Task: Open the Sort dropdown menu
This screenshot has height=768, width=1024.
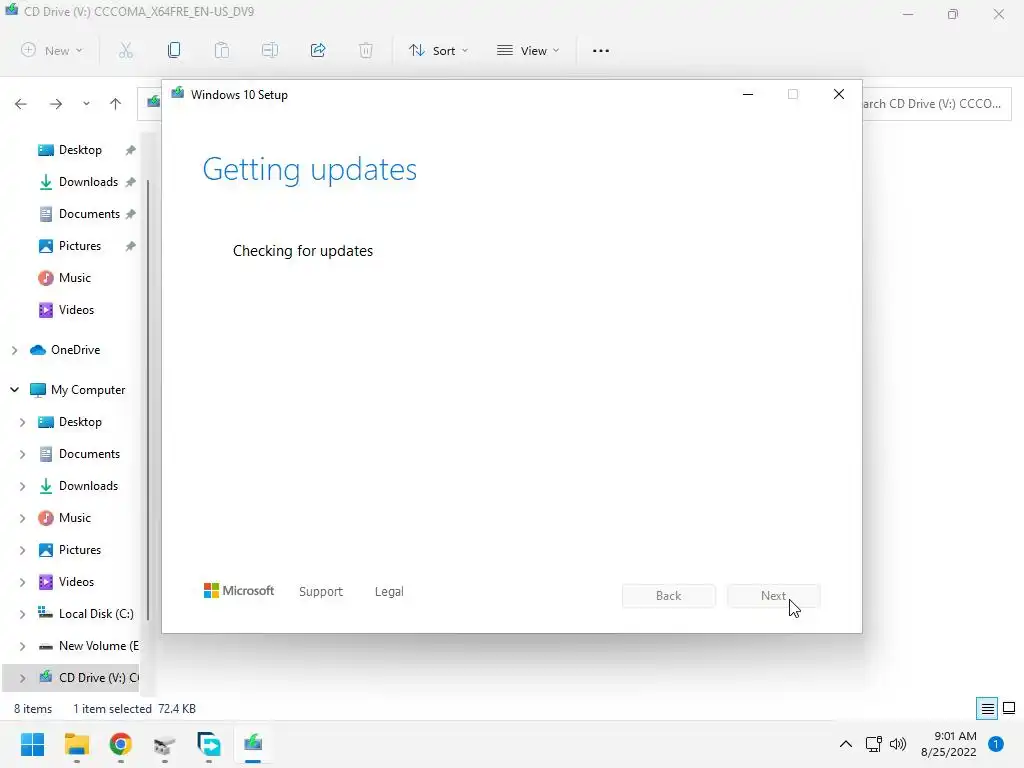Action: pos(438,50)
